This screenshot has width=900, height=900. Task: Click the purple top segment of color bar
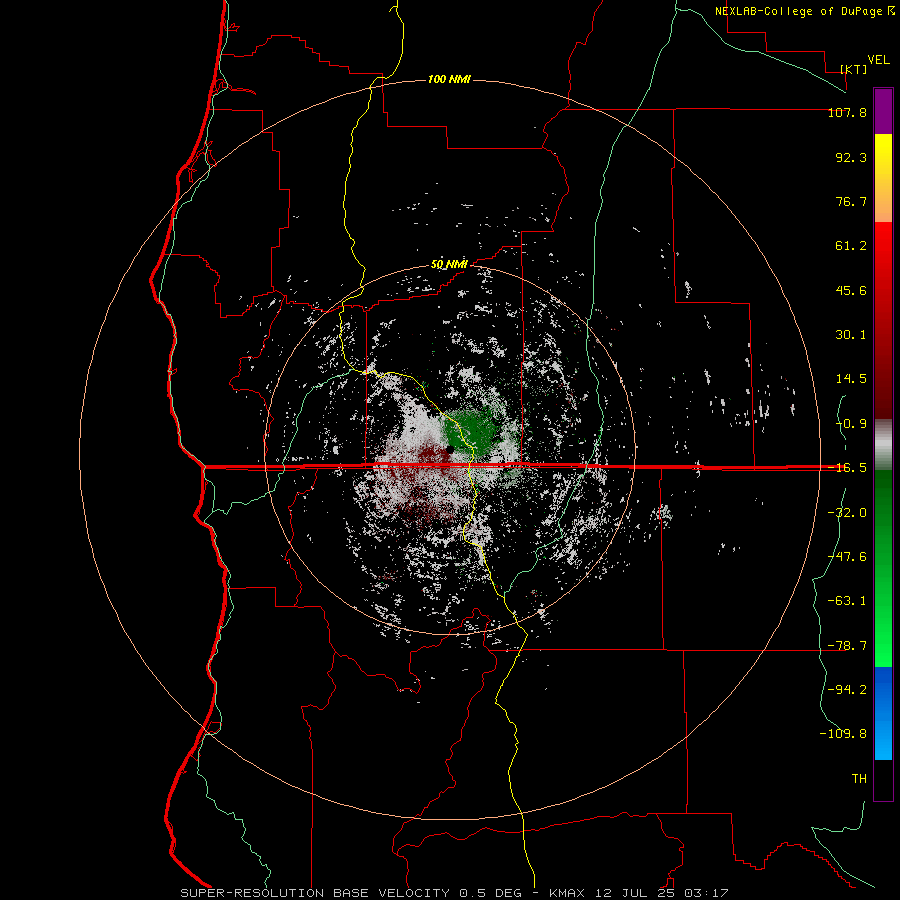point(883,111)
